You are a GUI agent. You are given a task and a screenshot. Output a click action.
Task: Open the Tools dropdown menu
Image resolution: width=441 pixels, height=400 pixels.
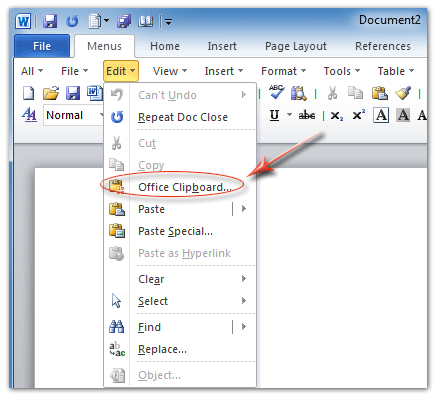click(342, 71)
